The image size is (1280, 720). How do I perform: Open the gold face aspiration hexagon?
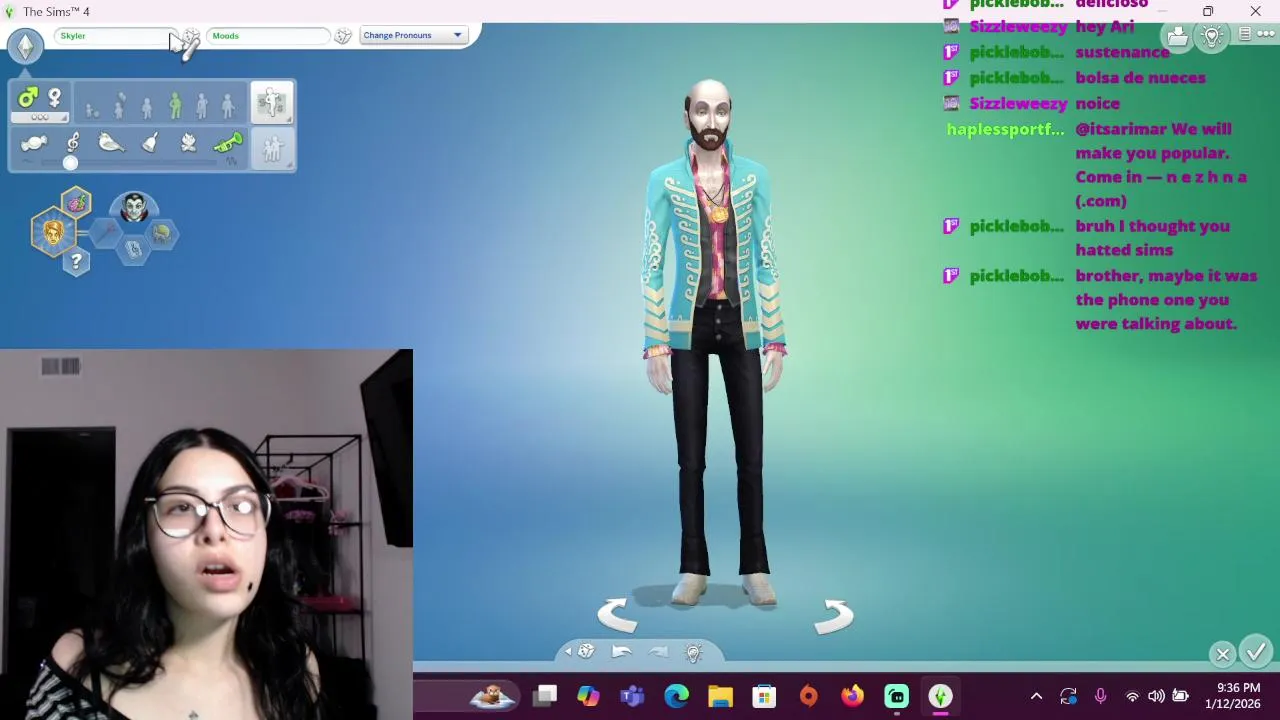53,233
